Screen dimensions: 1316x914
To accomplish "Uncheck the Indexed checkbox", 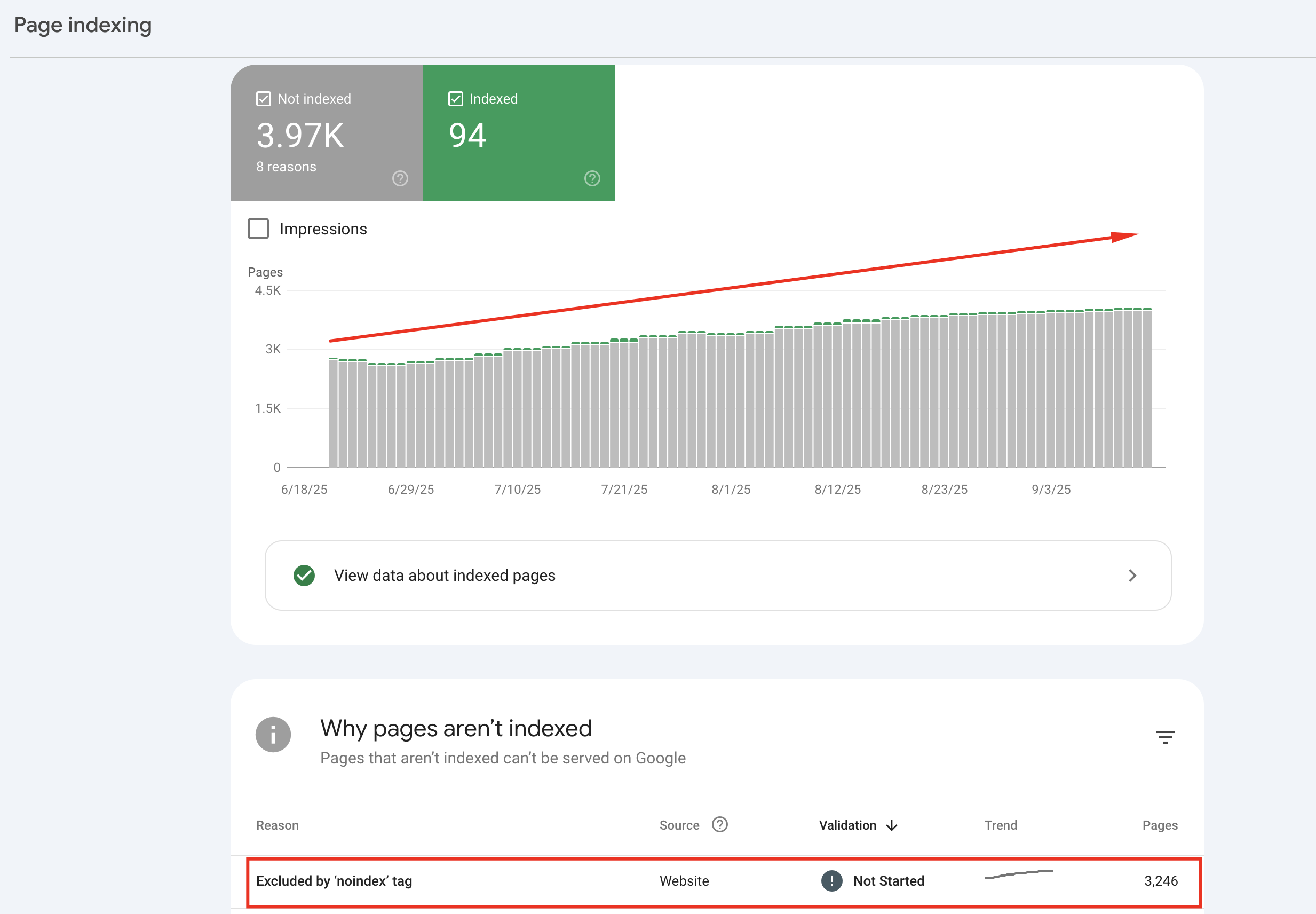I will point(455,99).
